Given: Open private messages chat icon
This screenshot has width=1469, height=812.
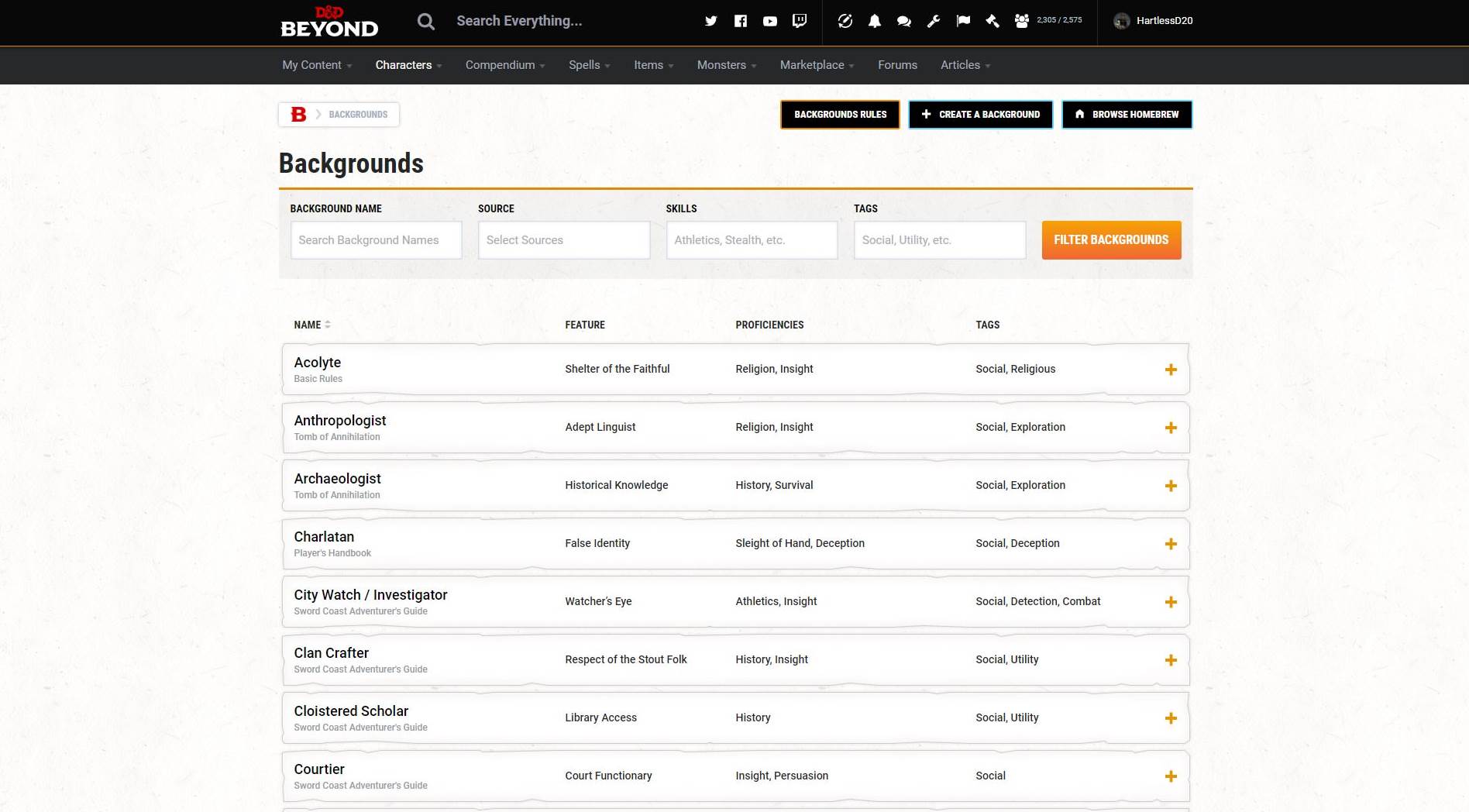Looking at the screenshot, I should 904,21.
